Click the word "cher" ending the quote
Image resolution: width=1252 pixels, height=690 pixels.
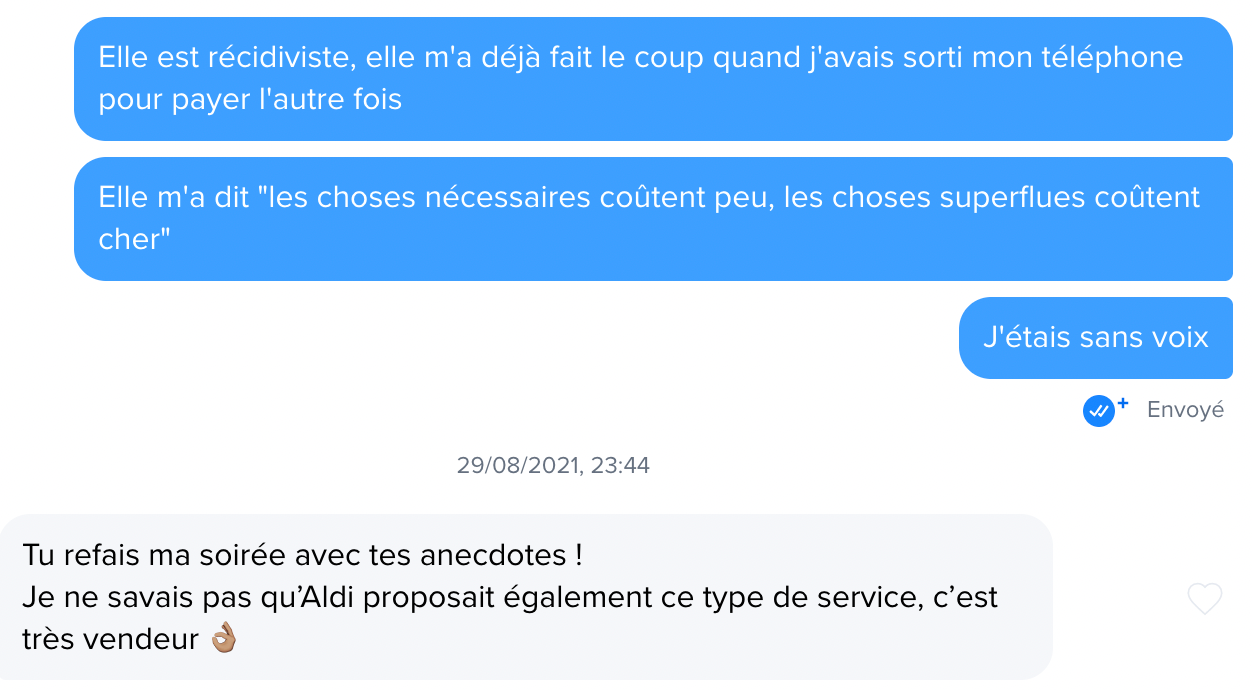coord(128,240)
